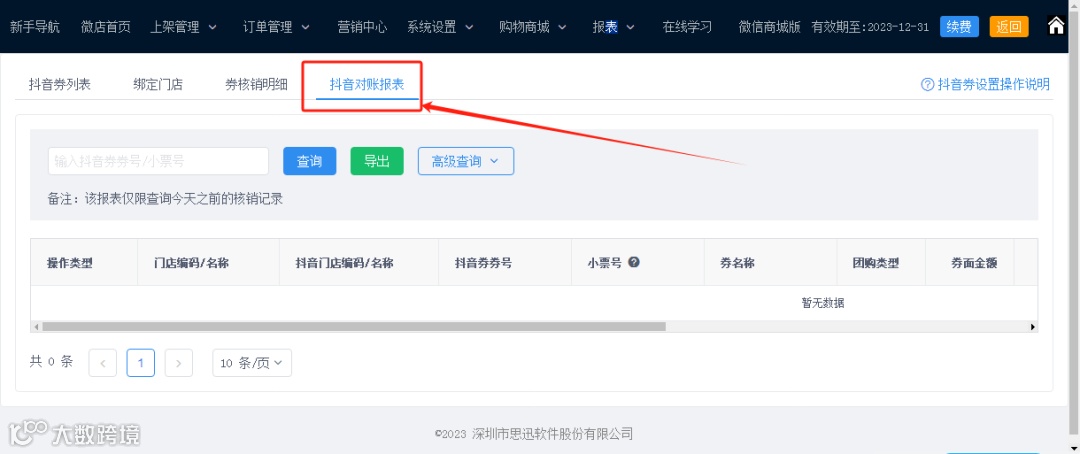Click the left arrow of horizontal scrollbar
This screenshot has height=454, width=1080.
[x=36, y=327]
